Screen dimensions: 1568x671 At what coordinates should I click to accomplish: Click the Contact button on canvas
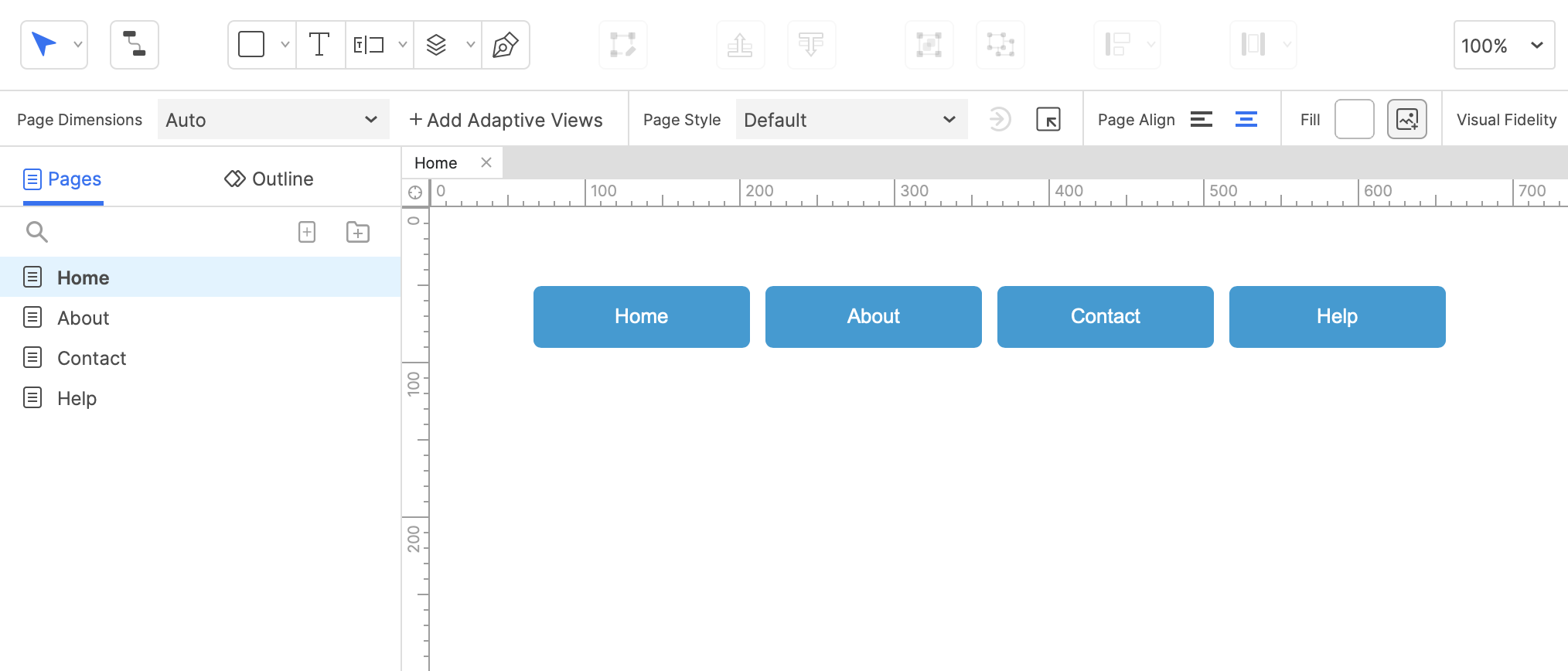click(1105, 317)
